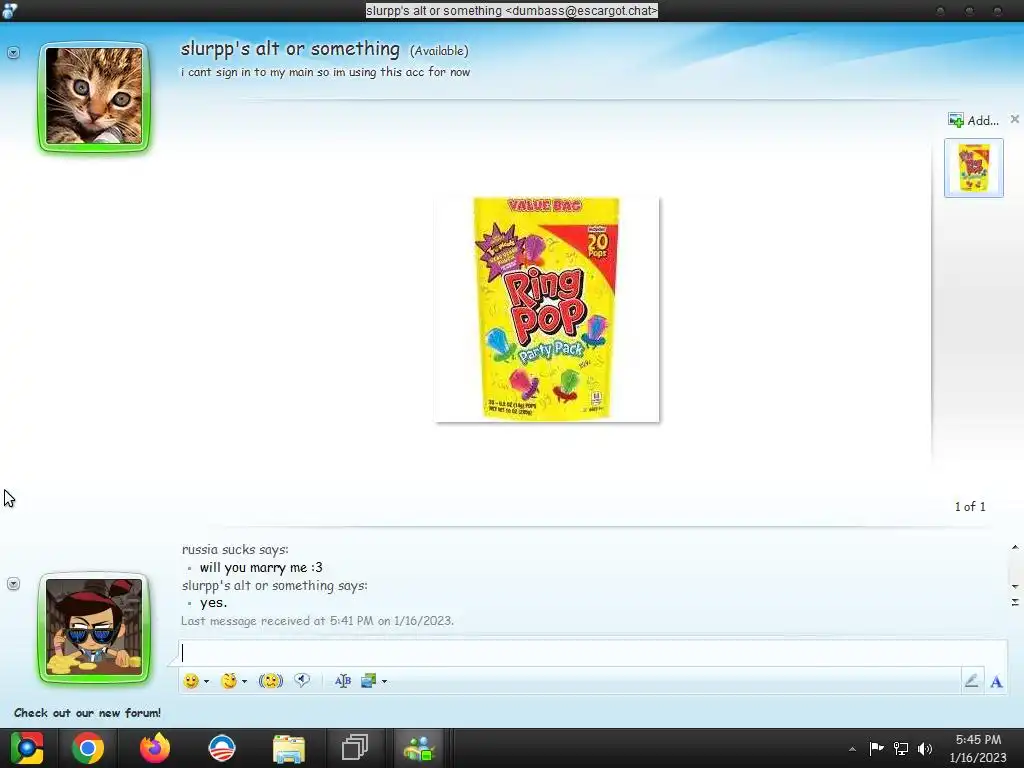The height and width of the screenshot is (768, 1024).
Task: Open the emoticon dropdown arrow
Action: click(x=206, y=681)
